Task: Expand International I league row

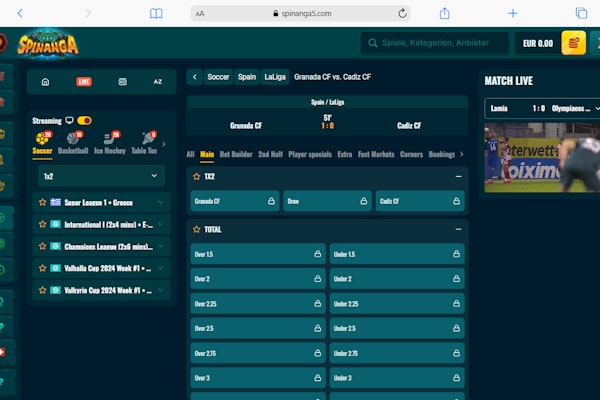Action: click(161, 224)
